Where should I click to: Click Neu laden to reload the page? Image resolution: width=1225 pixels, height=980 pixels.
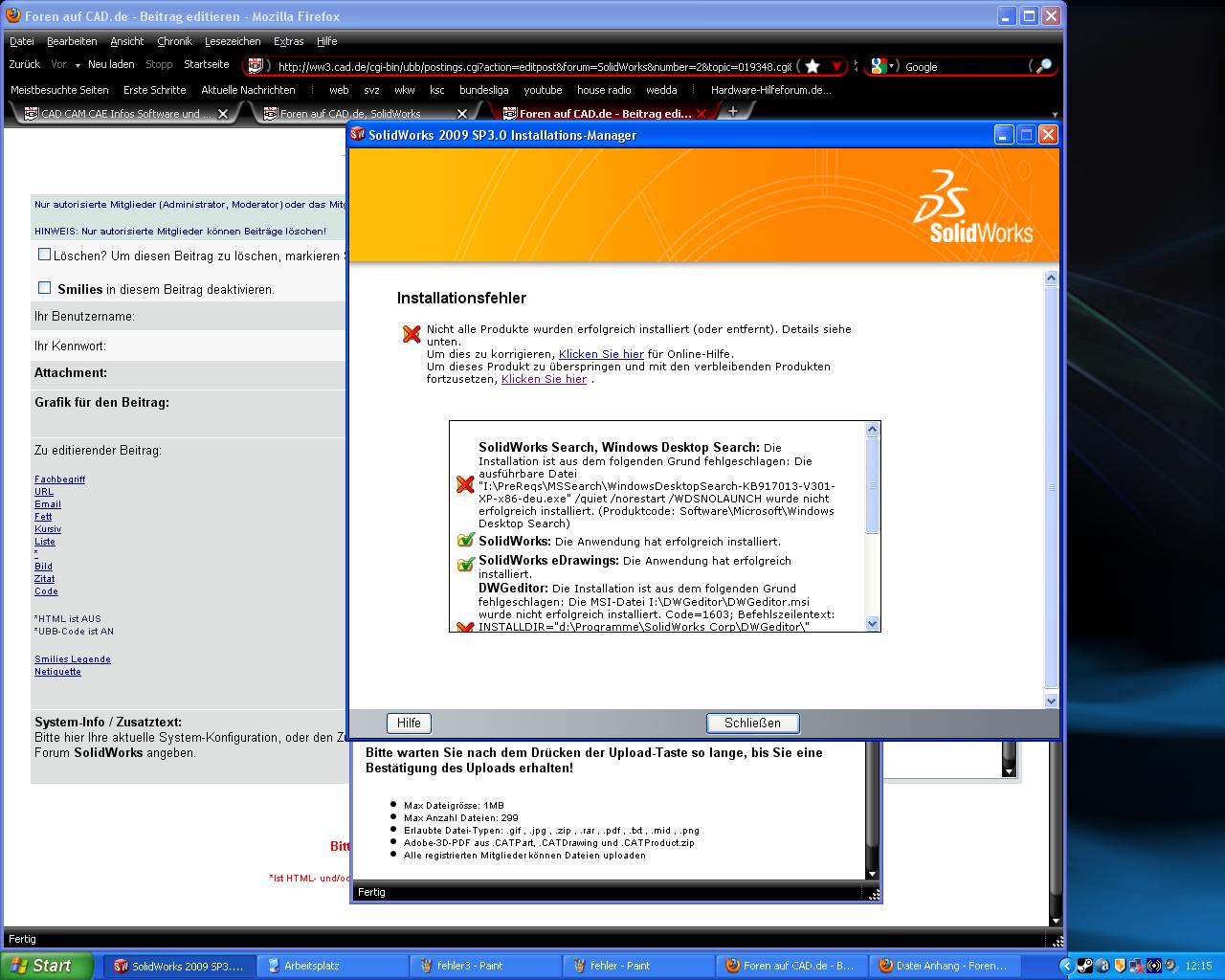pos(111,64)
